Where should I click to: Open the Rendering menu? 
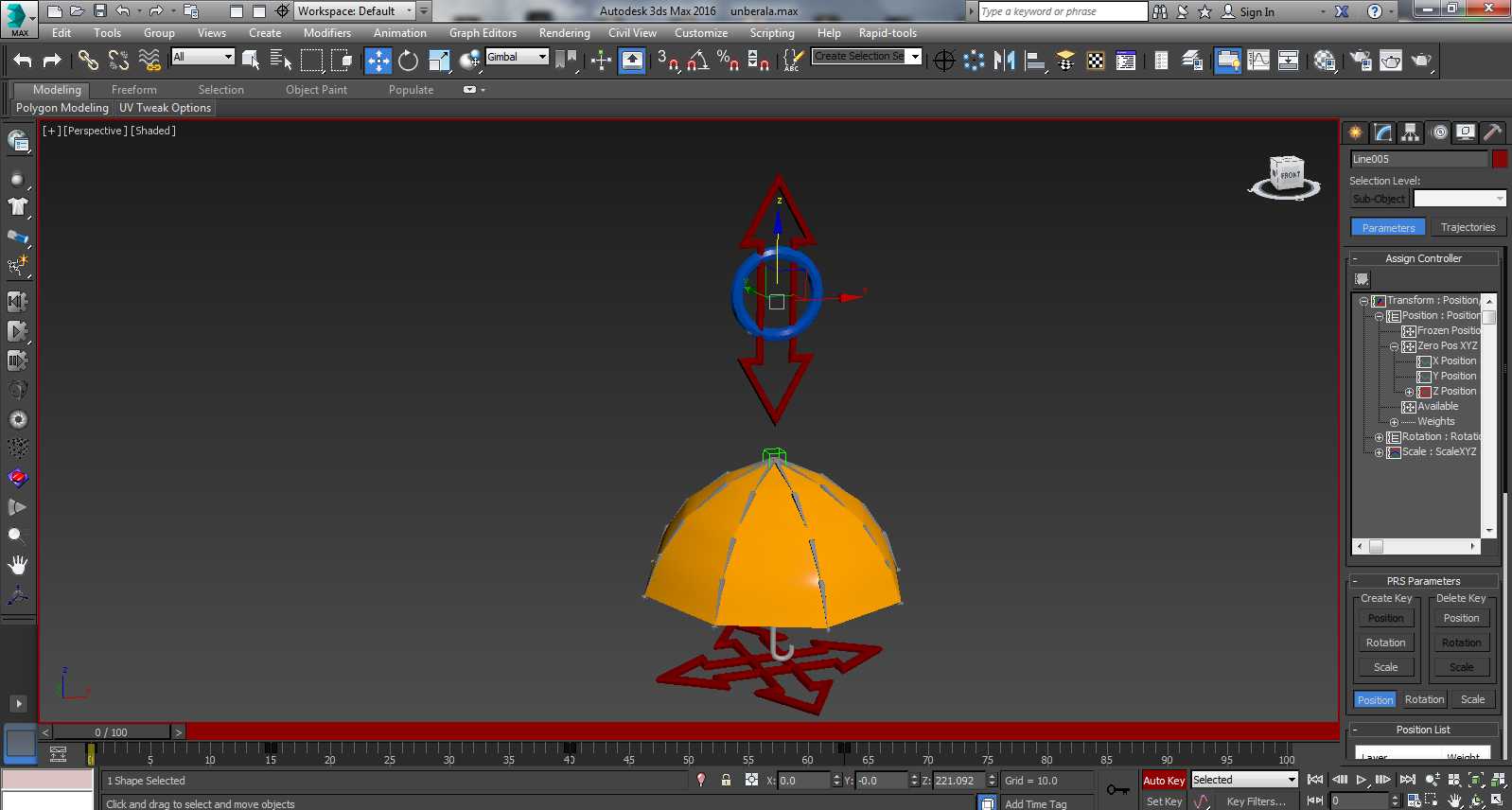[x=565, y=33]
